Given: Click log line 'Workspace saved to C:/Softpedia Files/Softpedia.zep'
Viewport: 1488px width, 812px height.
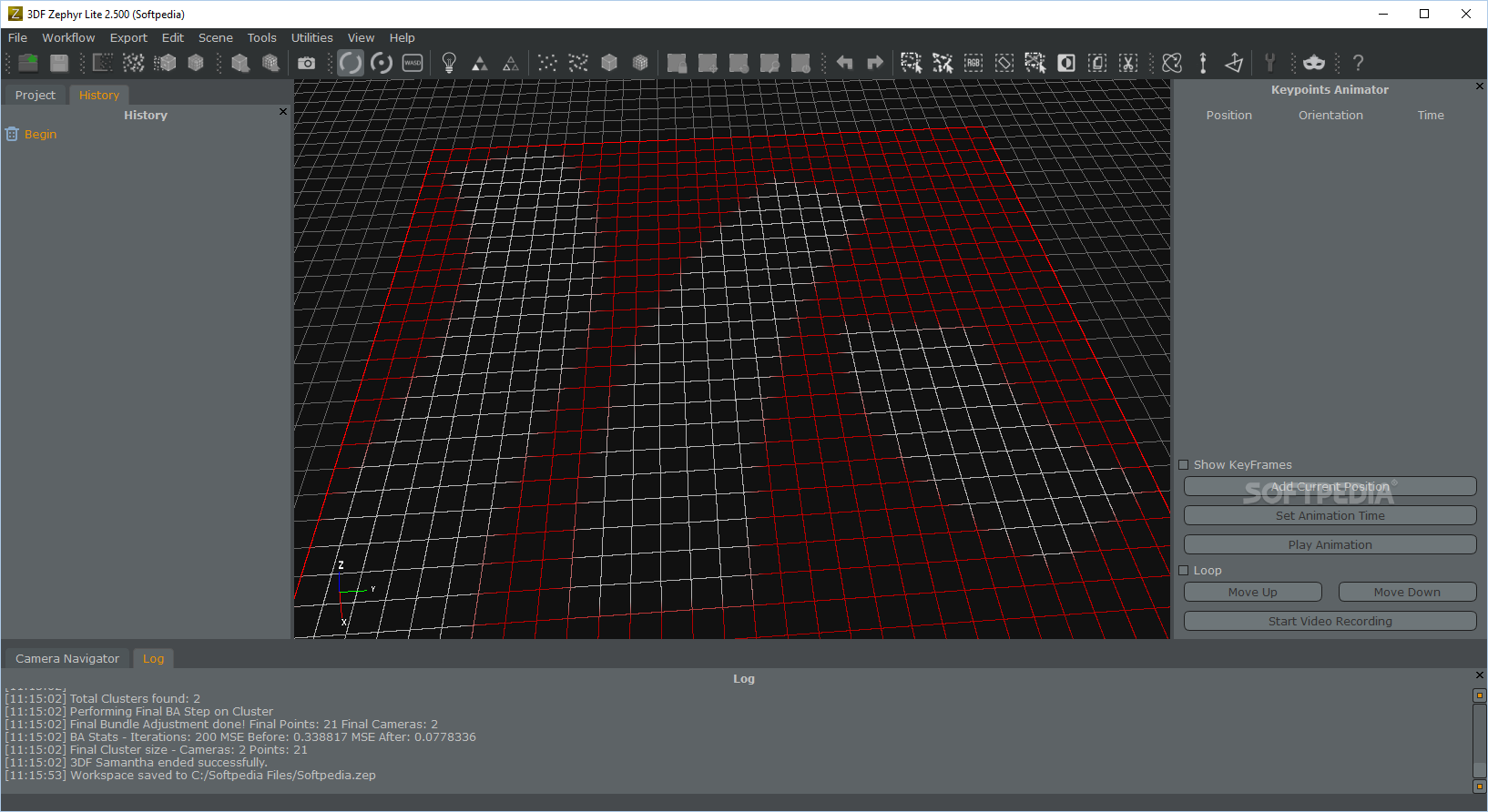Looking at the screenshot, I should click(190, 776).
